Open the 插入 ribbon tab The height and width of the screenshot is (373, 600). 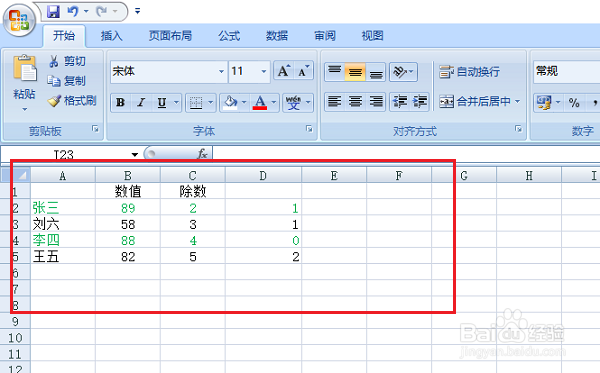[x=111, y=36]
